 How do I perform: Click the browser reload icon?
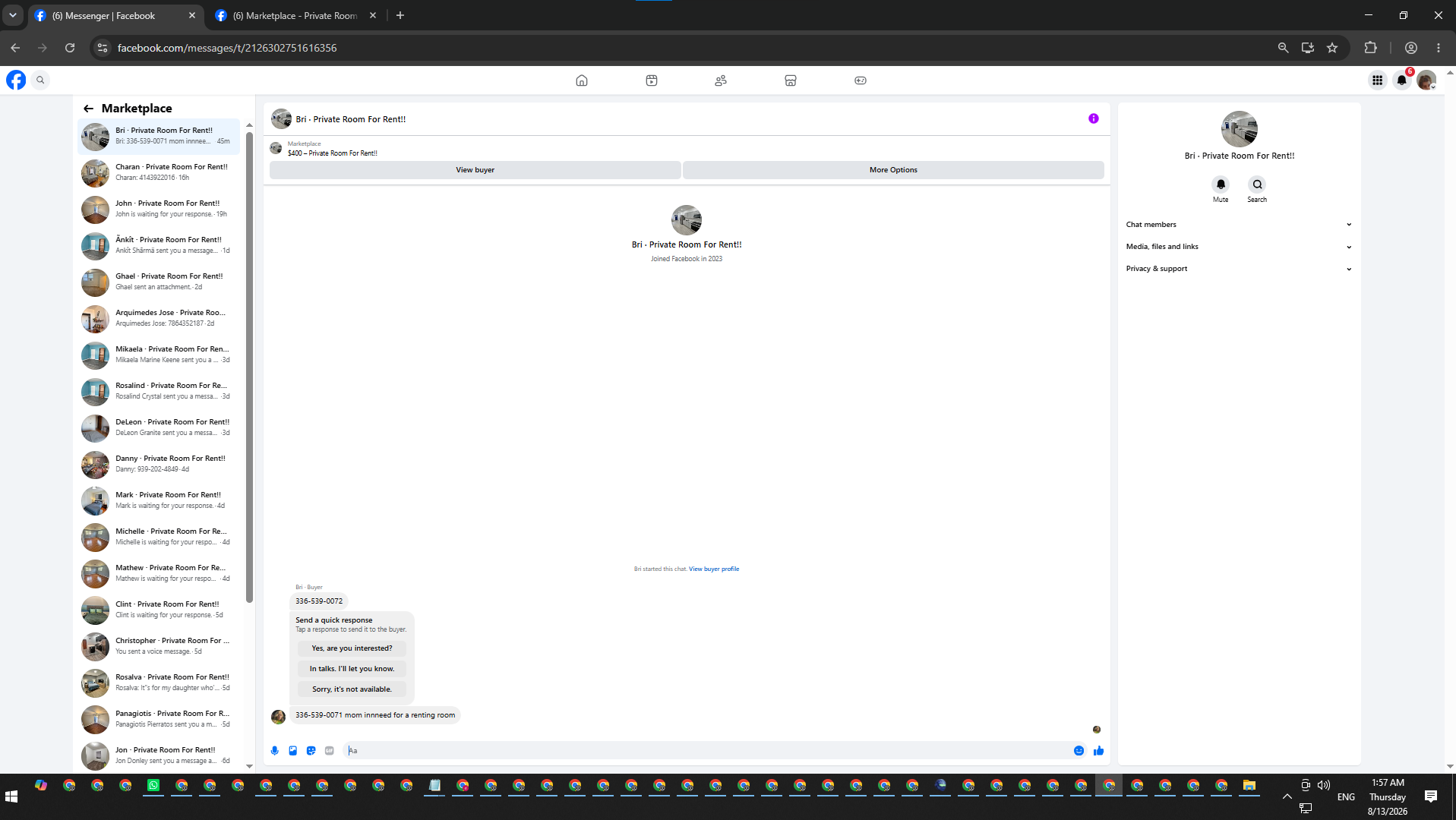tap(70, 48)
